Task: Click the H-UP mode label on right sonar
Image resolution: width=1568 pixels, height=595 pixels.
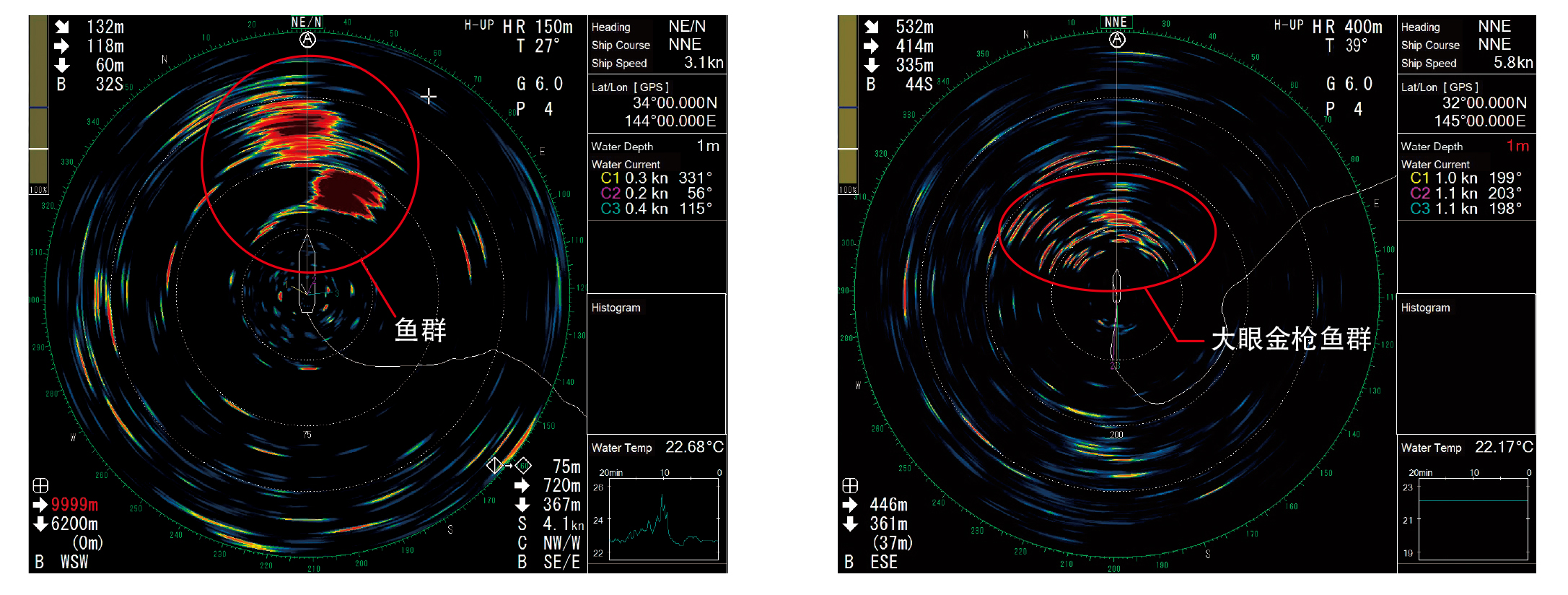Action: (1289, 25)
